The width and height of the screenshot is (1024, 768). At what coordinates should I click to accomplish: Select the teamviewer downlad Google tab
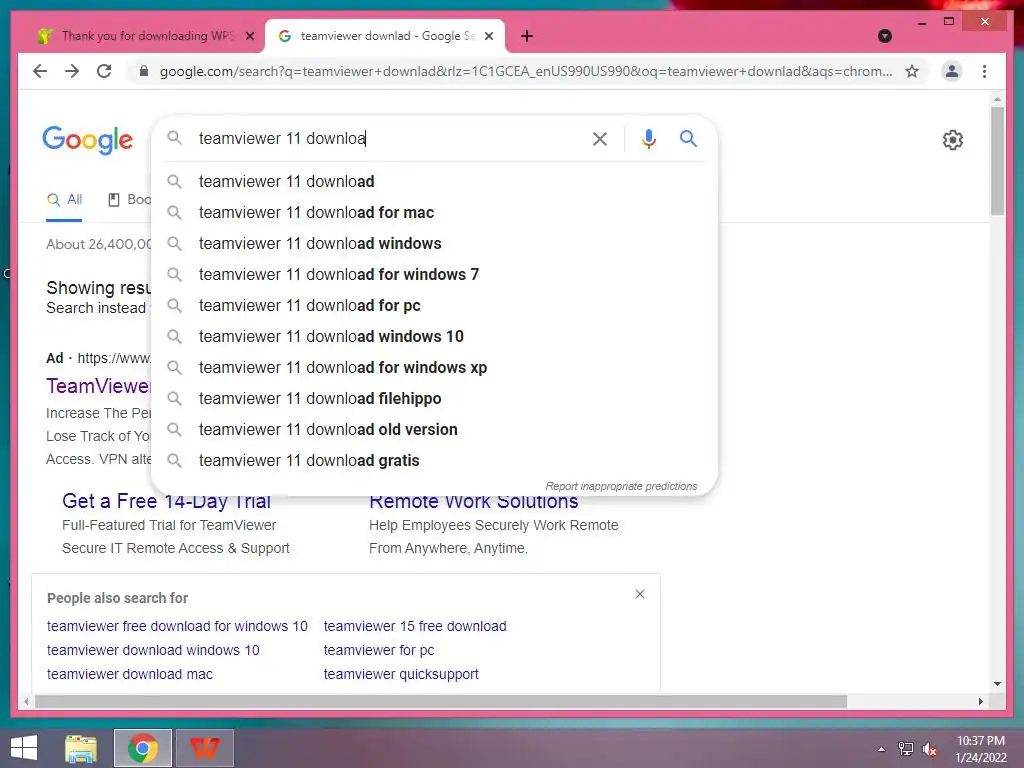[385, 36]
